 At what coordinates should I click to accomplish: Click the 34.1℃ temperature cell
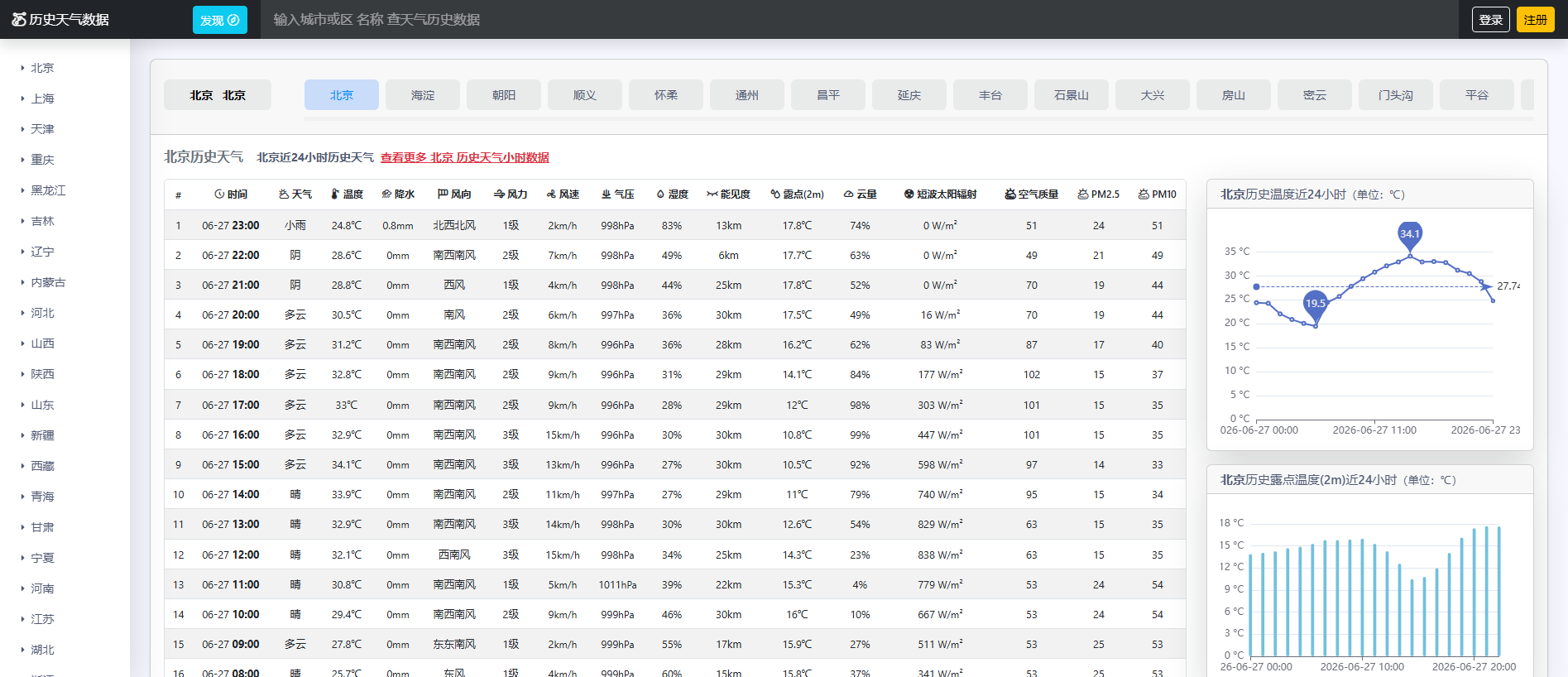point(347,464)
